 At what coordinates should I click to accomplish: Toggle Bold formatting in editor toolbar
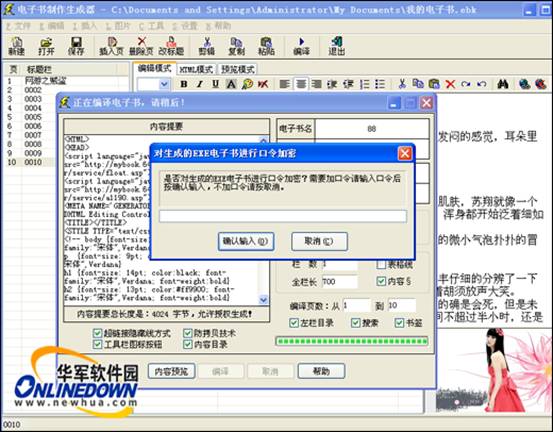point(184,84)
